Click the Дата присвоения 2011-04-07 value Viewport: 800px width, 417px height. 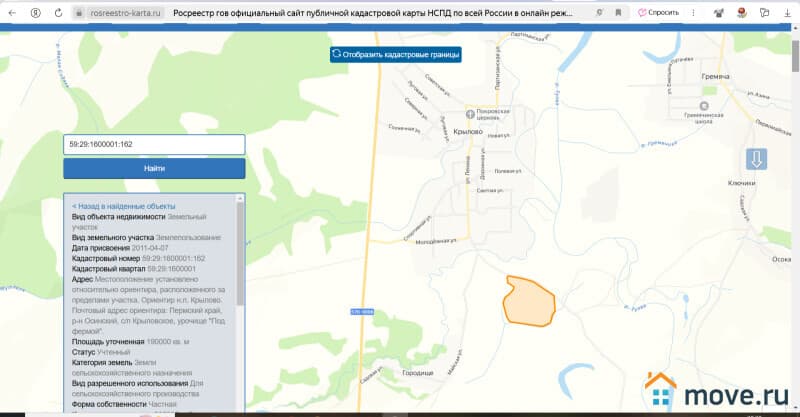point(150,248)
